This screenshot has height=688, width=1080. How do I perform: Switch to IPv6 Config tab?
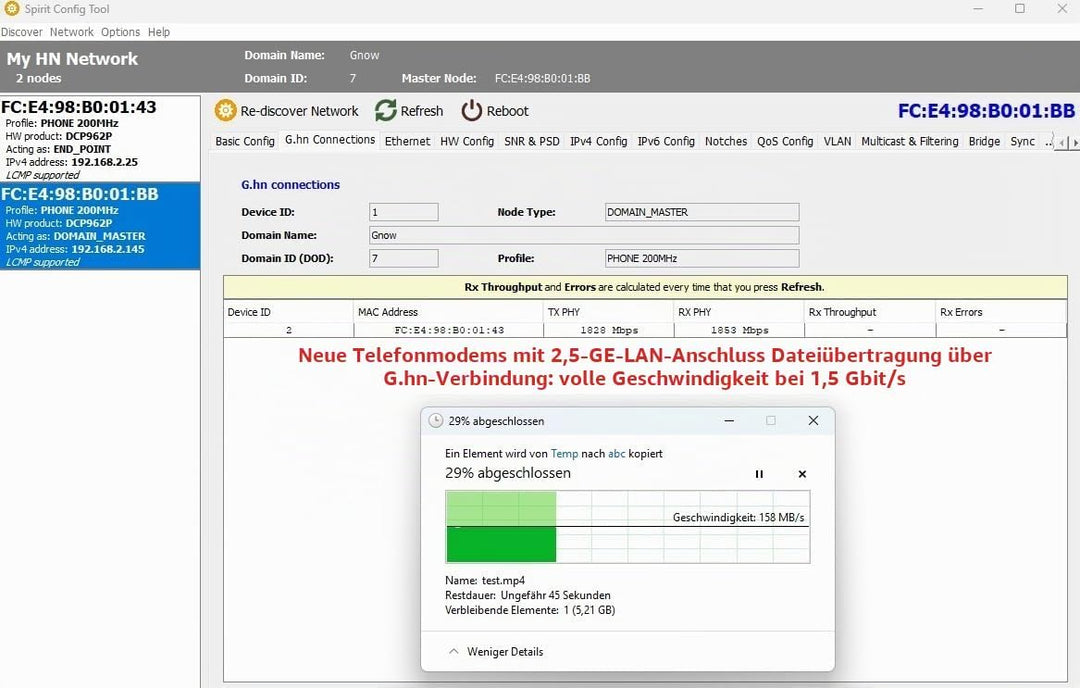(x=666, y=141)
